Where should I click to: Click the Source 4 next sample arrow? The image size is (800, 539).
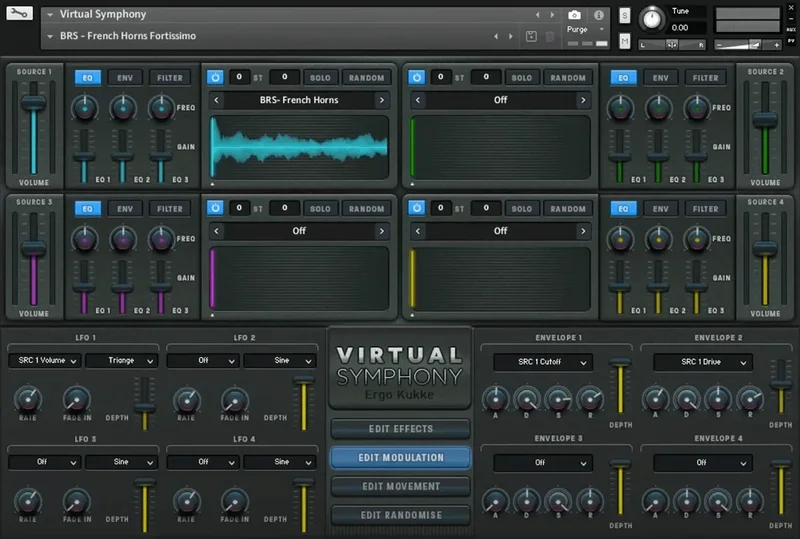(x=583, y=231)
